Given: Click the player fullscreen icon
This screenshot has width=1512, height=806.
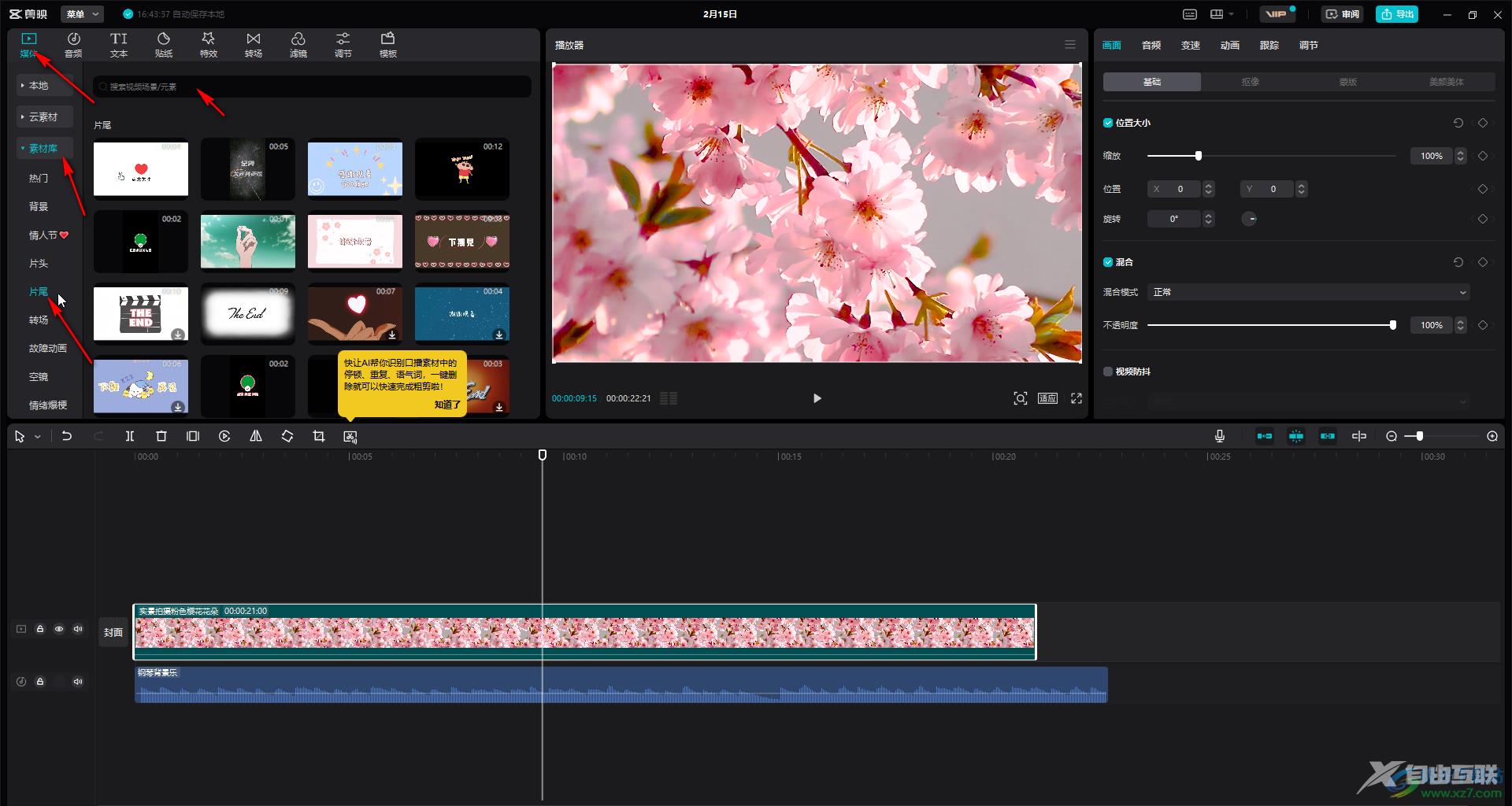Looking at the screenshot, I should coord(1077,398).
